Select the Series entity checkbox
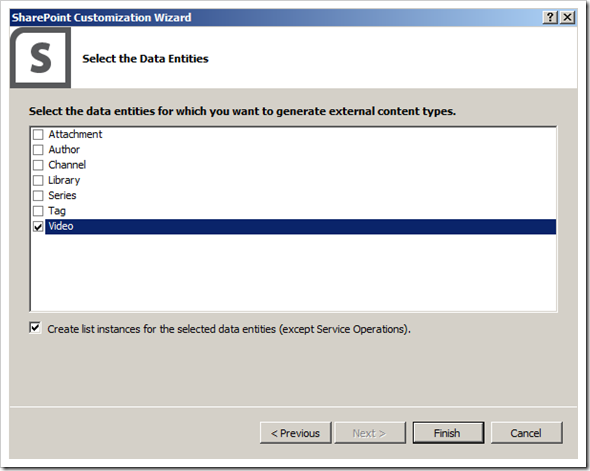Image resolution: width=590 pixels, height=471 pixels. pyautogui.click(x=38, y=196)
